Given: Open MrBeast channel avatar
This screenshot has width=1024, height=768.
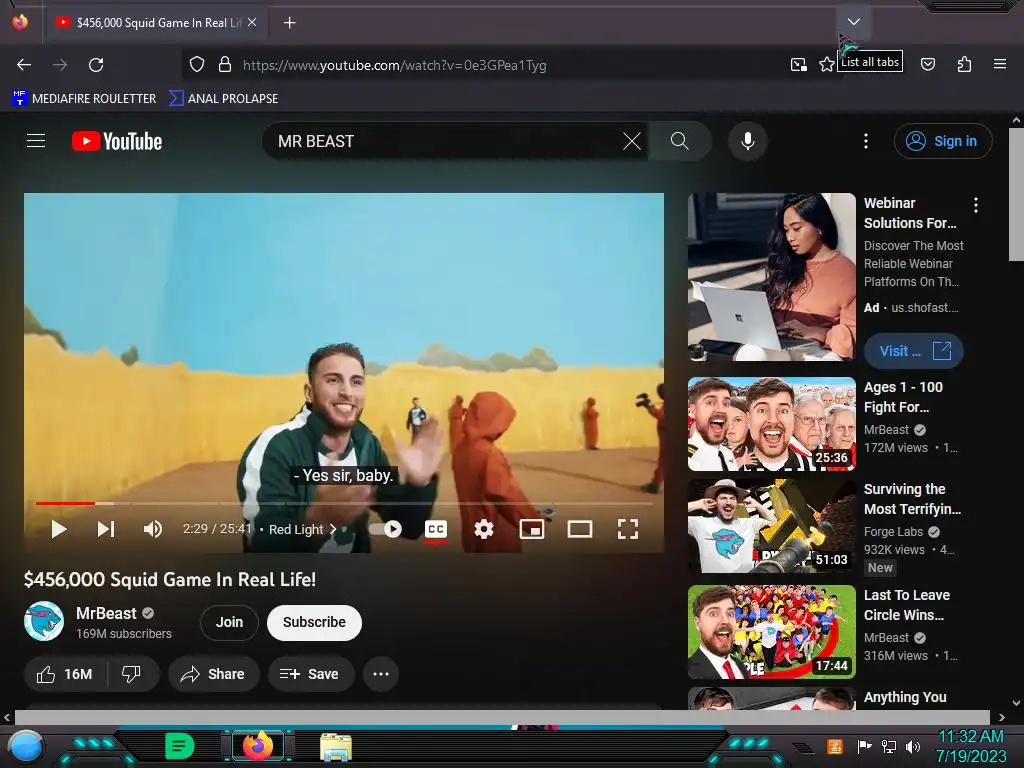Looking at the screenshot, I should coord(44,621).
